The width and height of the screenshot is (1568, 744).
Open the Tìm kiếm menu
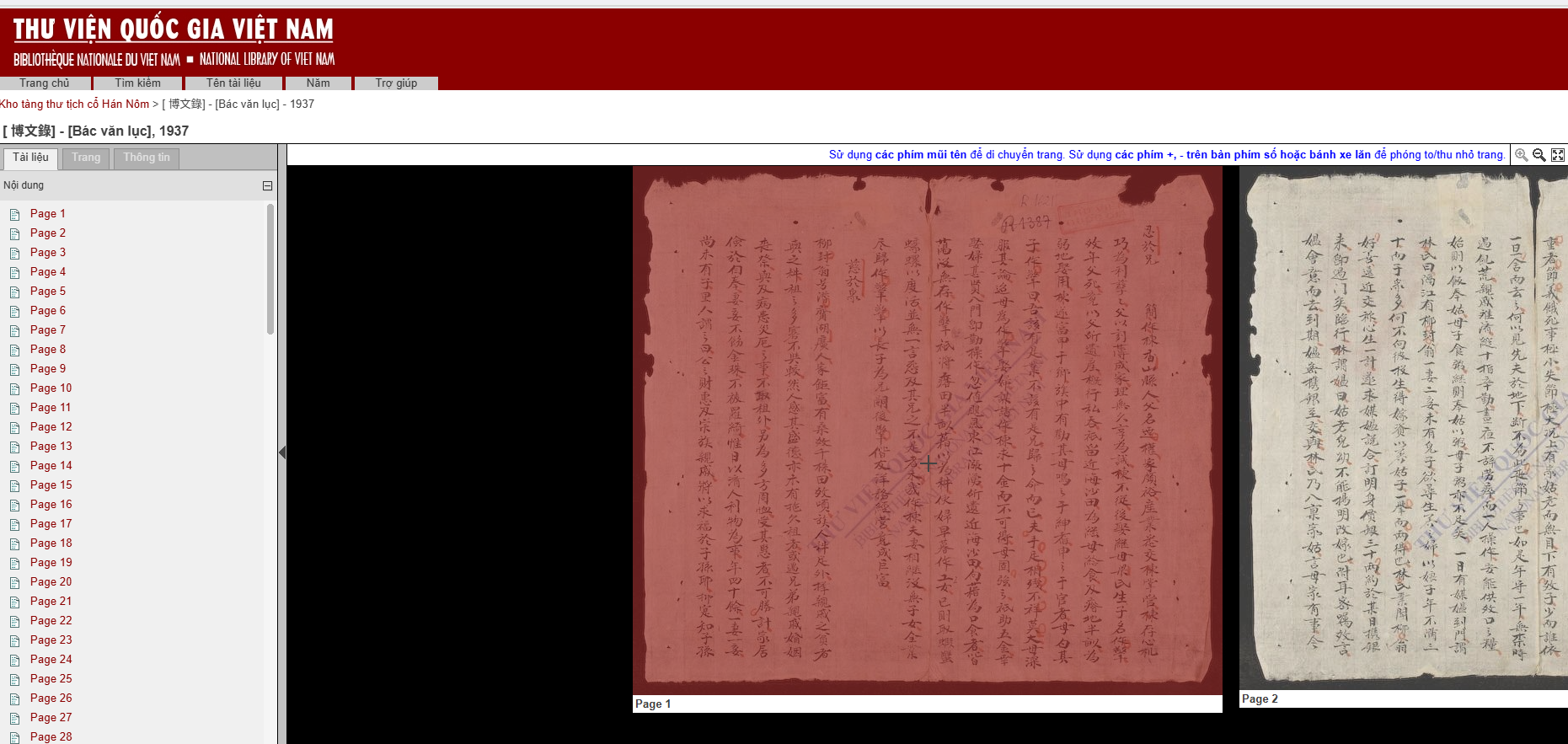[137, 83]
